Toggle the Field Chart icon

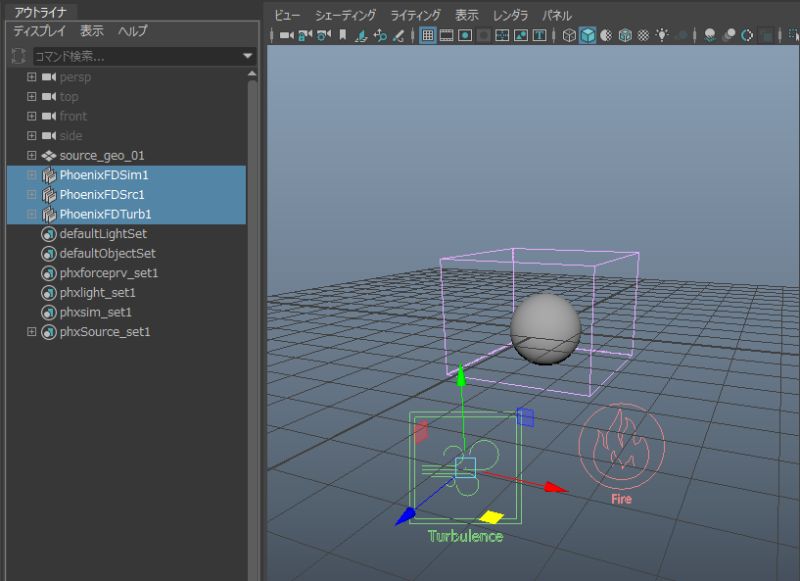(x=502, y=35)
